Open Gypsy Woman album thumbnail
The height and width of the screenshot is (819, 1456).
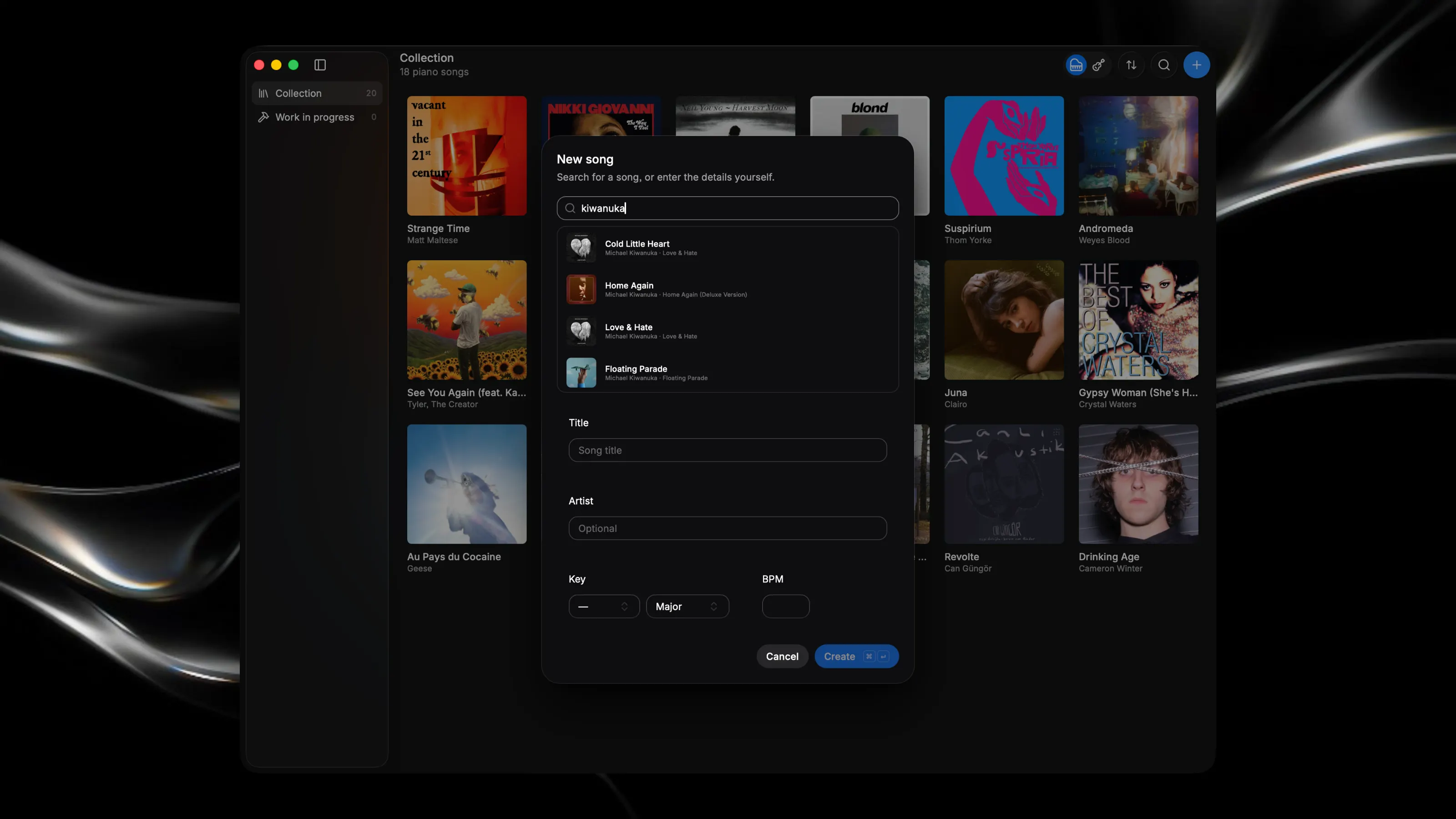click(x=1138, y=320)
